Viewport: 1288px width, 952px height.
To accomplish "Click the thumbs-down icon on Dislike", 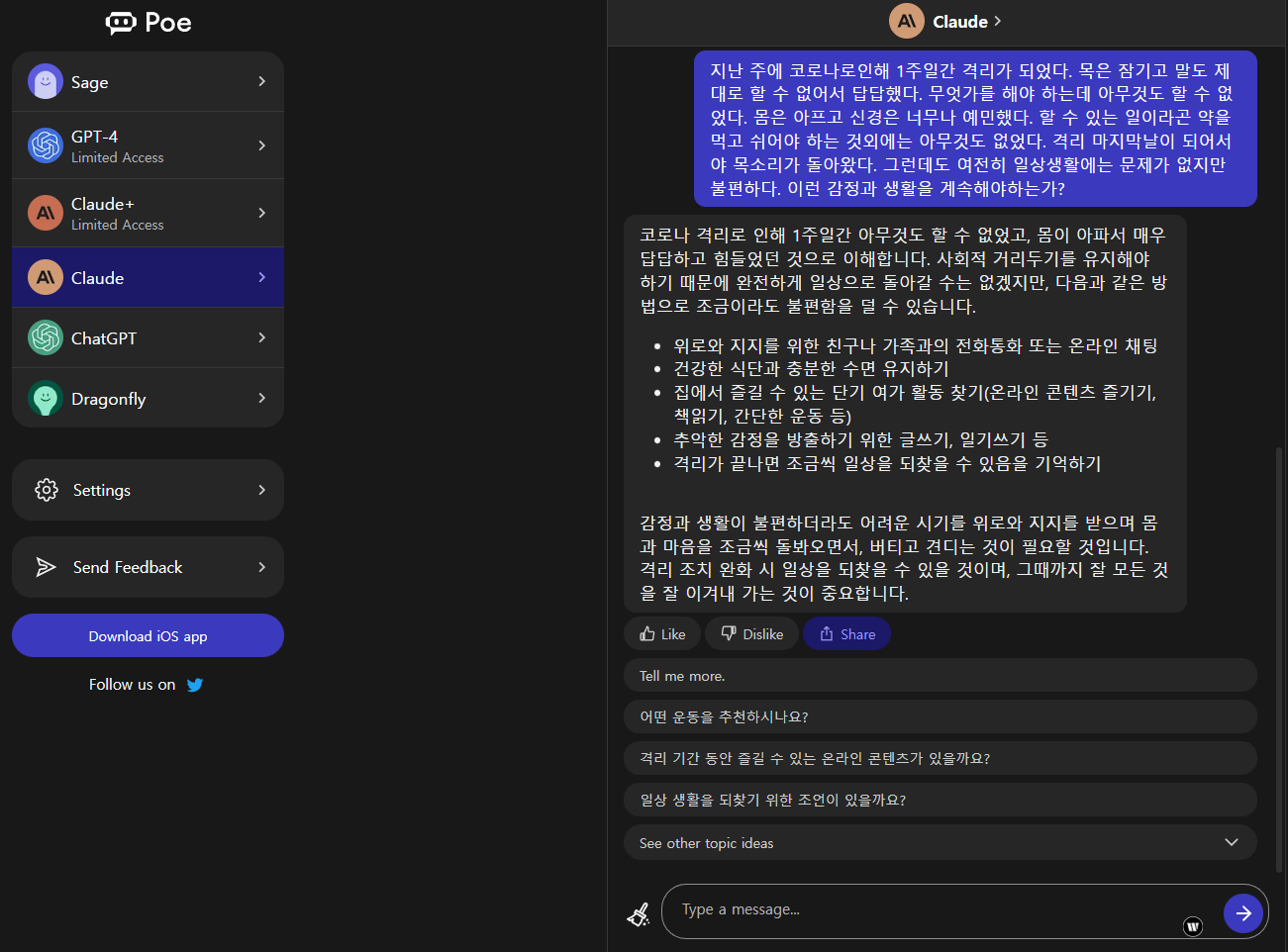I will (729, 633).
